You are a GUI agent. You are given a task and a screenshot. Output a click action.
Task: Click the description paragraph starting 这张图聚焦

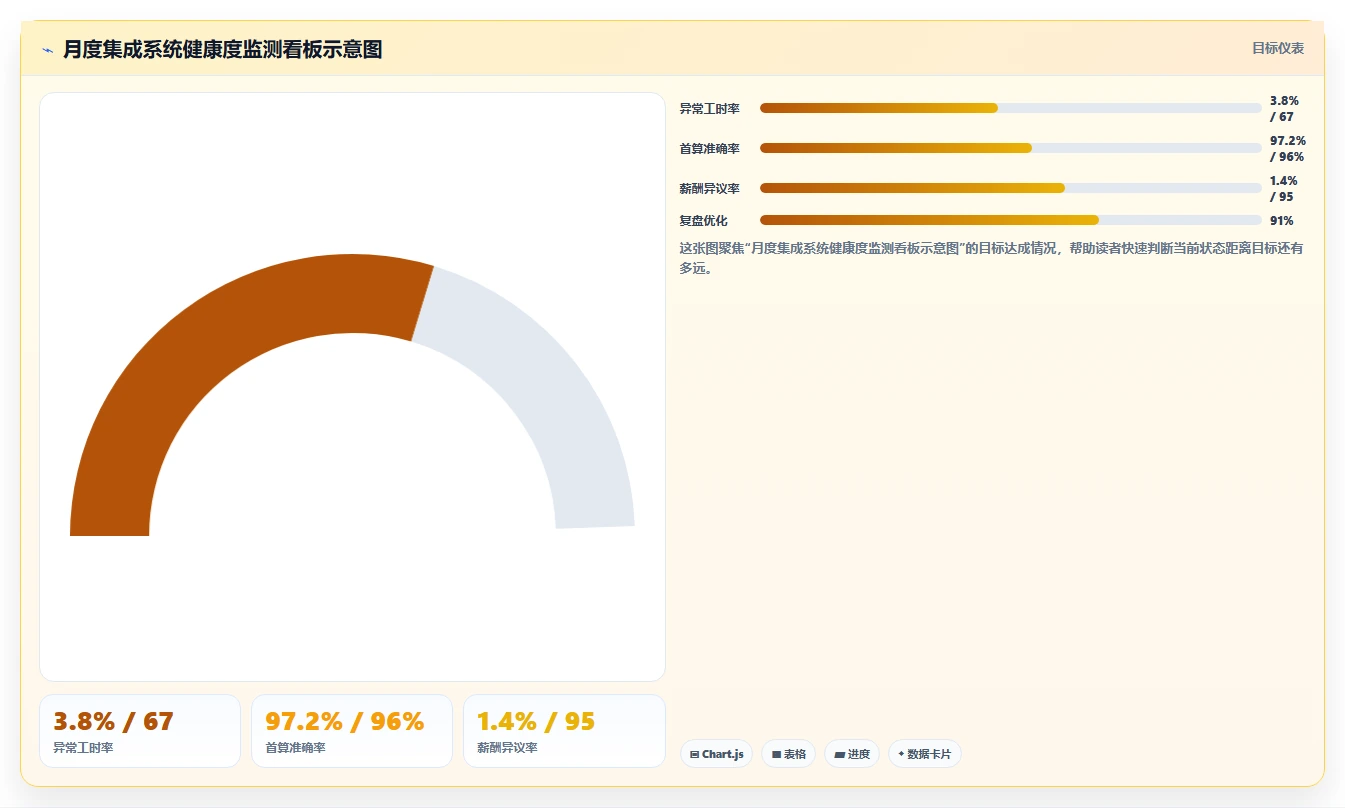pos(992,257)
